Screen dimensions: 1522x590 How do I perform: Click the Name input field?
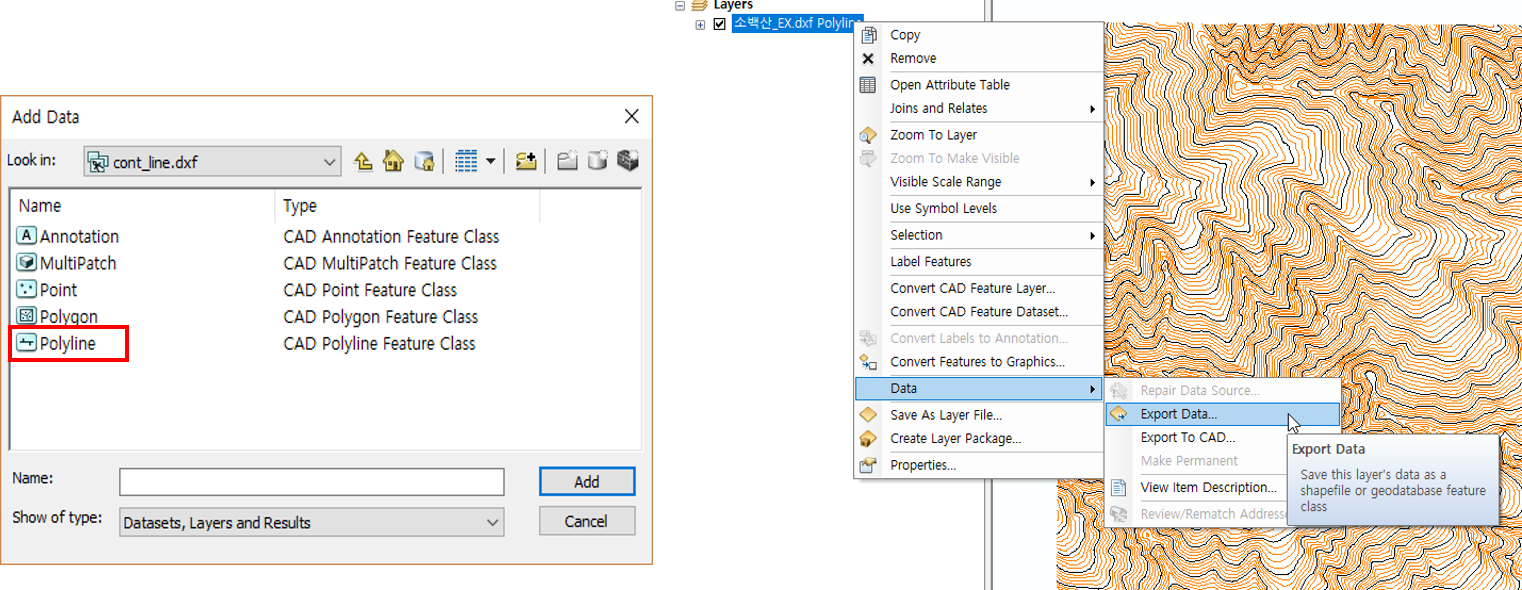click(312, 482)
